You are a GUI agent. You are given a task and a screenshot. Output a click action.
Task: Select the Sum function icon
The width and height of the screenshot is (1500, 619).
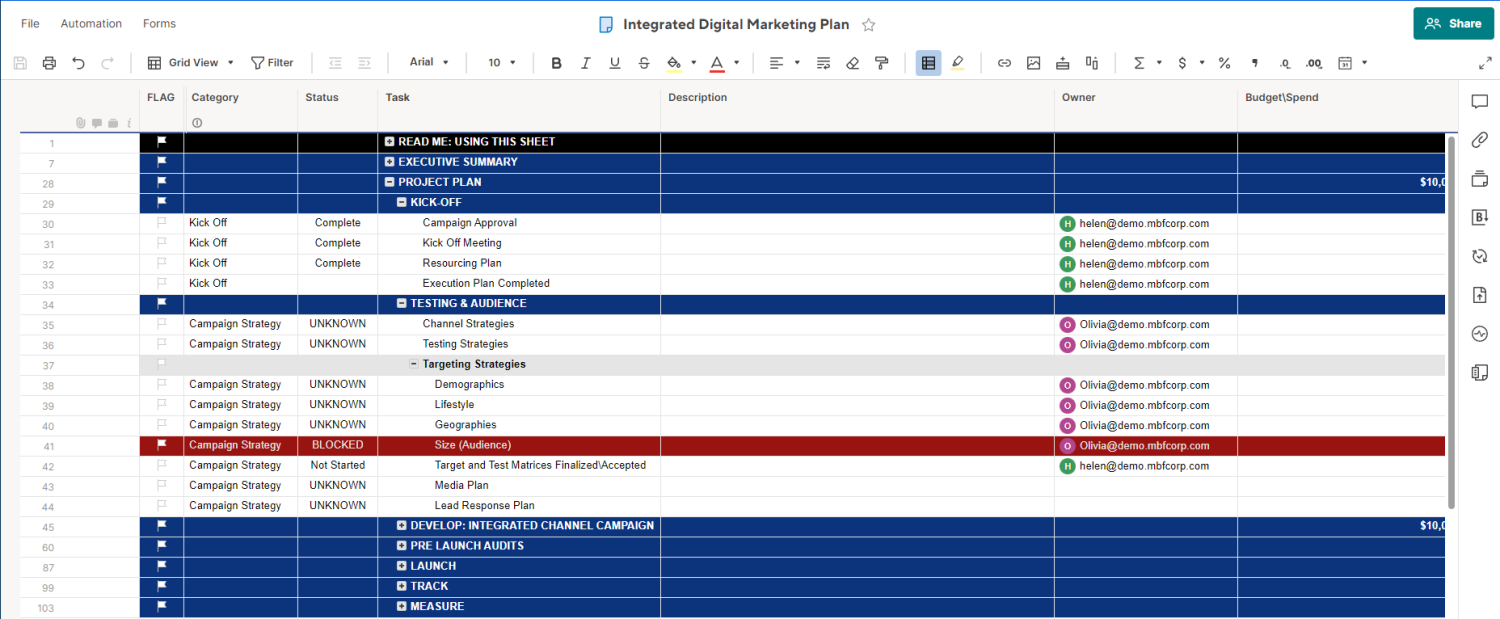(1139, 62)
